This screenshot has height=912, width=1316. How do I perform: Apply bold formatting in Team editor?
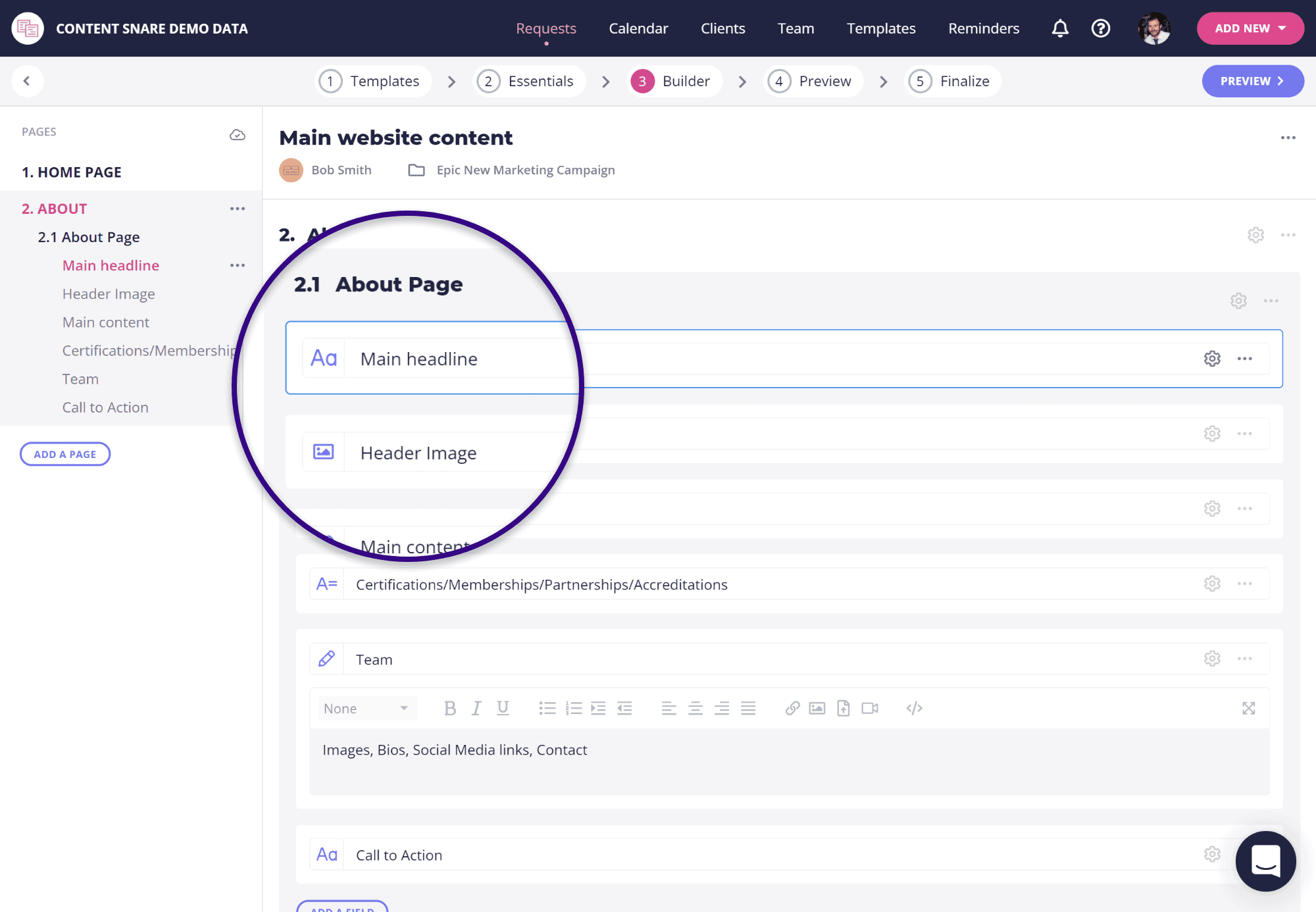tap(450, 708)
